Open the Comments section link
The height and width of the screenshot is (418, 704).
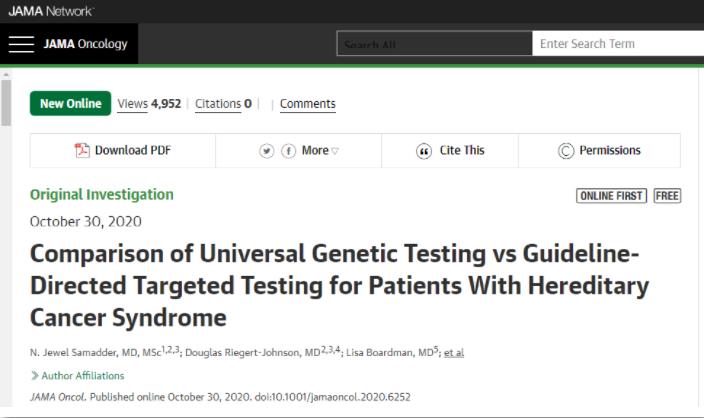pyautogui.click(x=308, y=104)
